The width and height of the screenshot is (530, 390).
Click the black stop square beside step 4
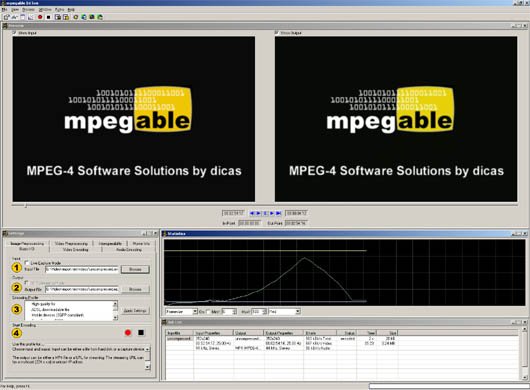[x=141, y=333]
